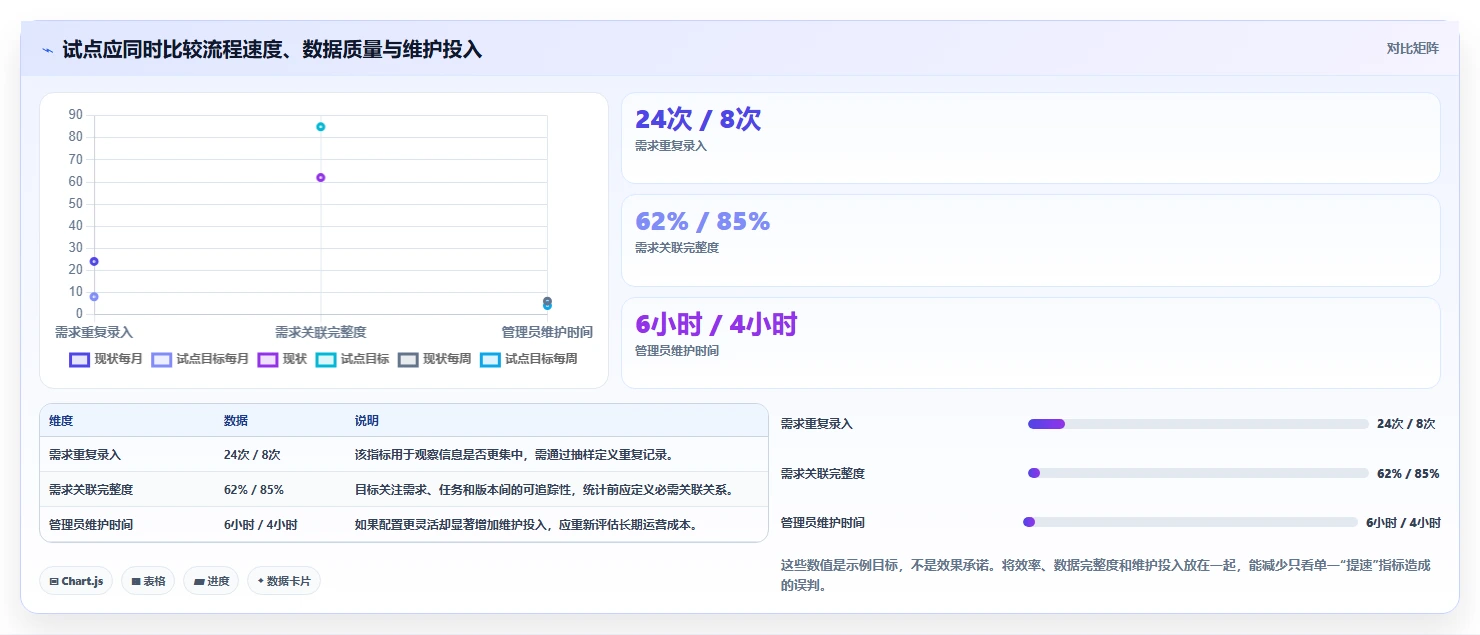Viewport: 1480px width, 635px height.
Task: Click the y-axis value 90 on chart
Action: (x=76, y=115)
